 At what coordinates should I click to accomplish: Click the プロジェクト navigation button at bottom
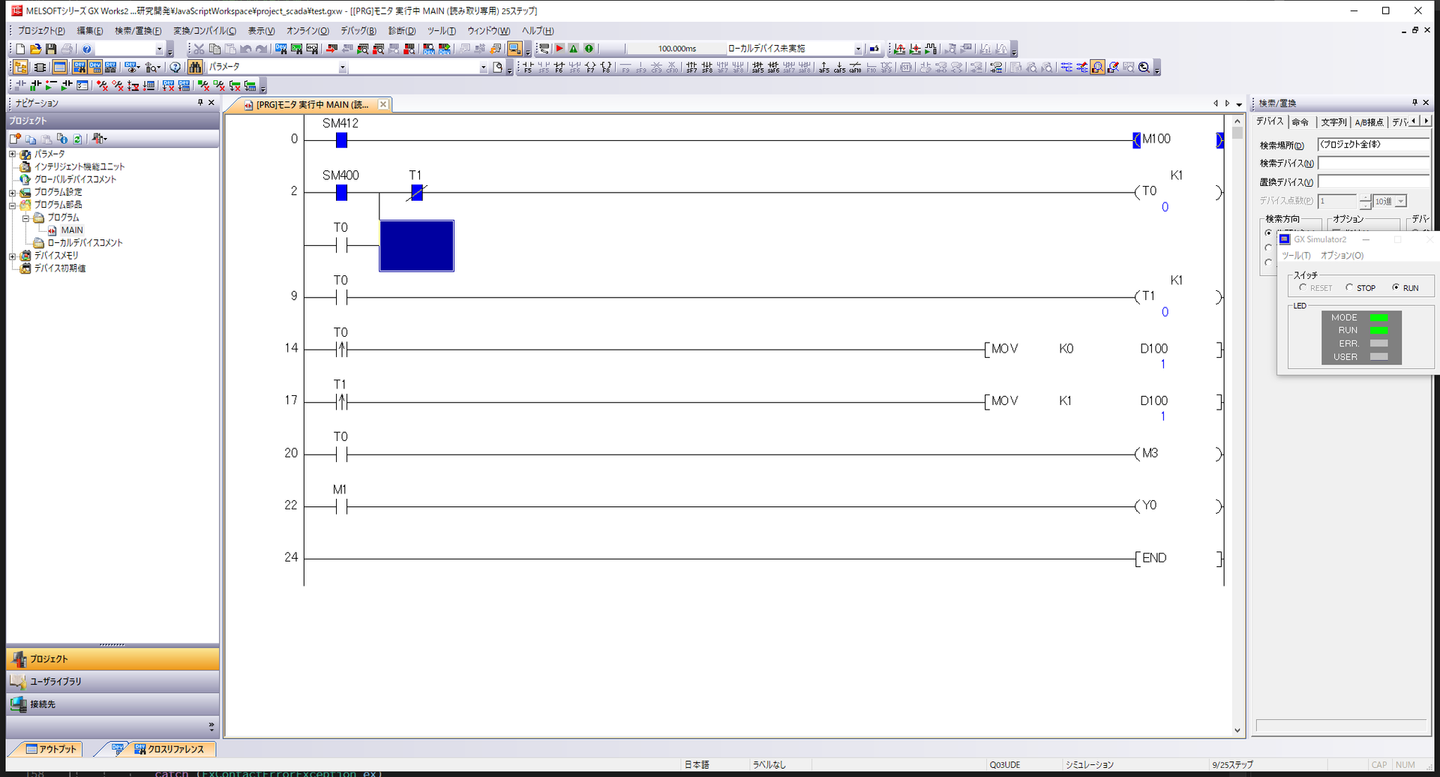click(112, 659)
